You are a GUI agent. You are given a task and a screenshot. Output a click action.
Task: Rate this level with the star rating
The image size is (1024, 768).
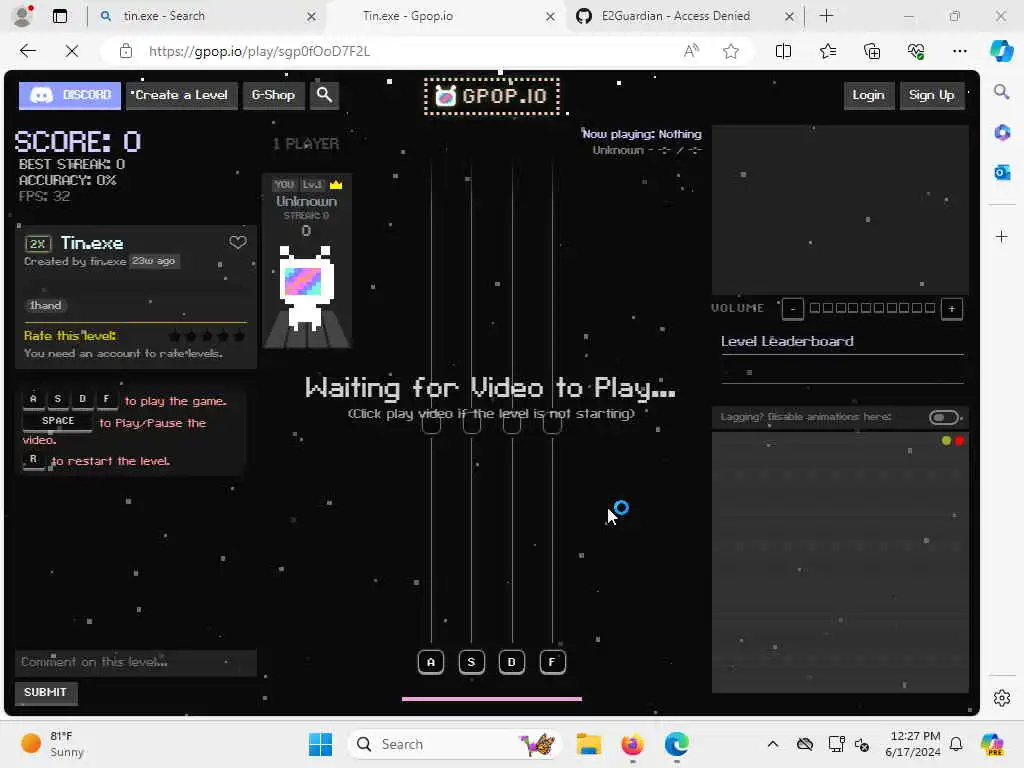[x=207, y=336]
